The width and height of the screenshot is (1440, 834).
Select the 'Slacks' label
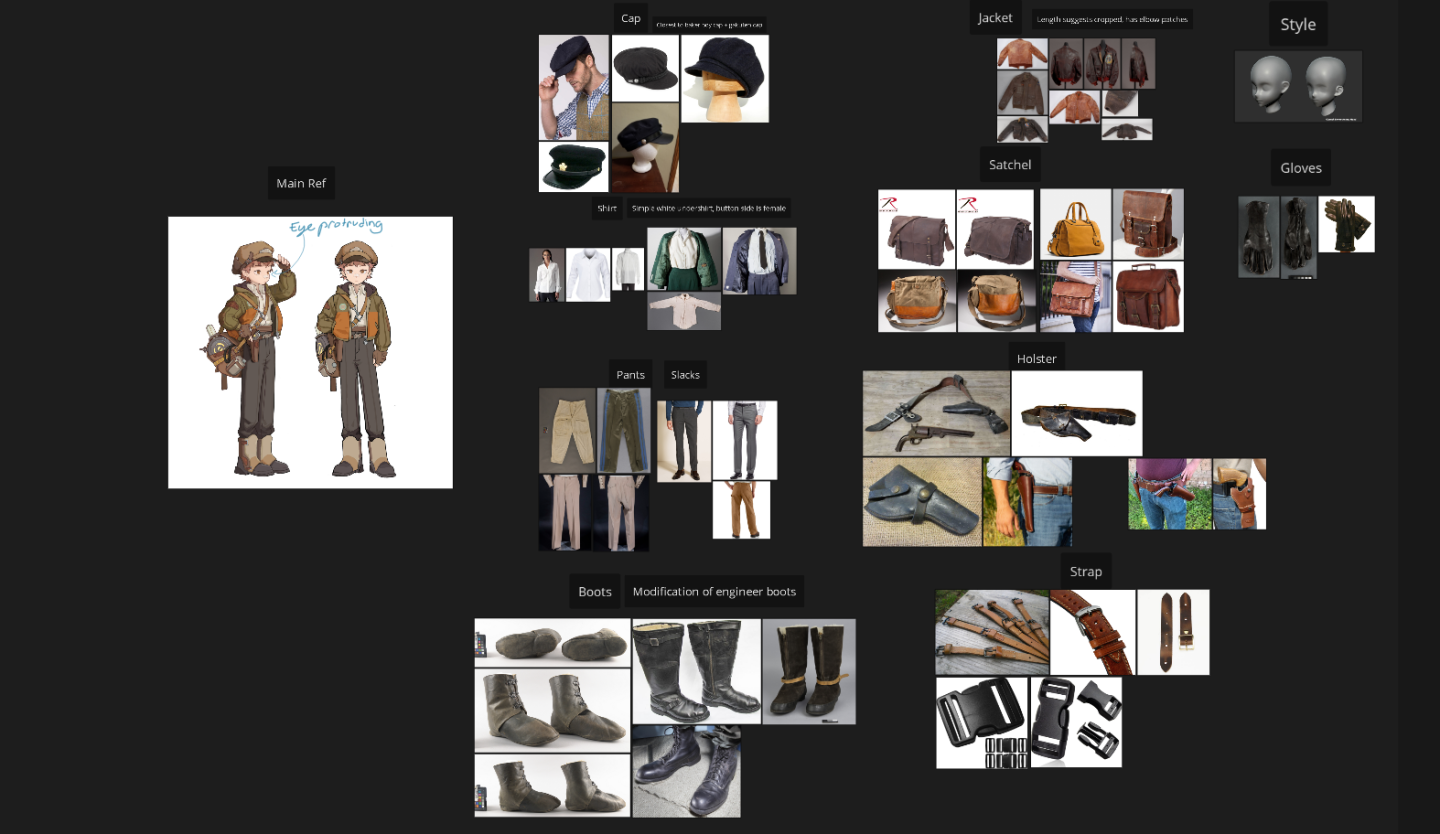pos(685,374)
